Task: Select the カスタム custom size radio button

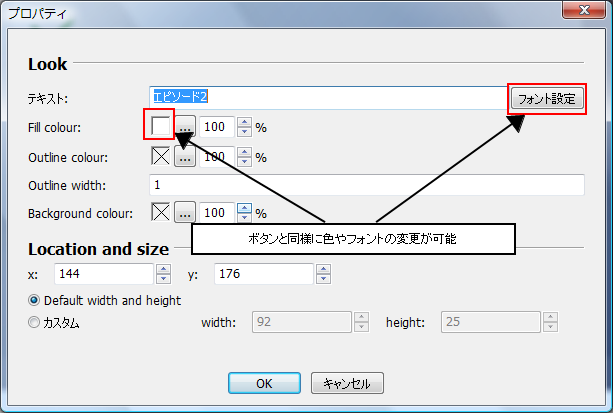Action: [x=34, y=322]
